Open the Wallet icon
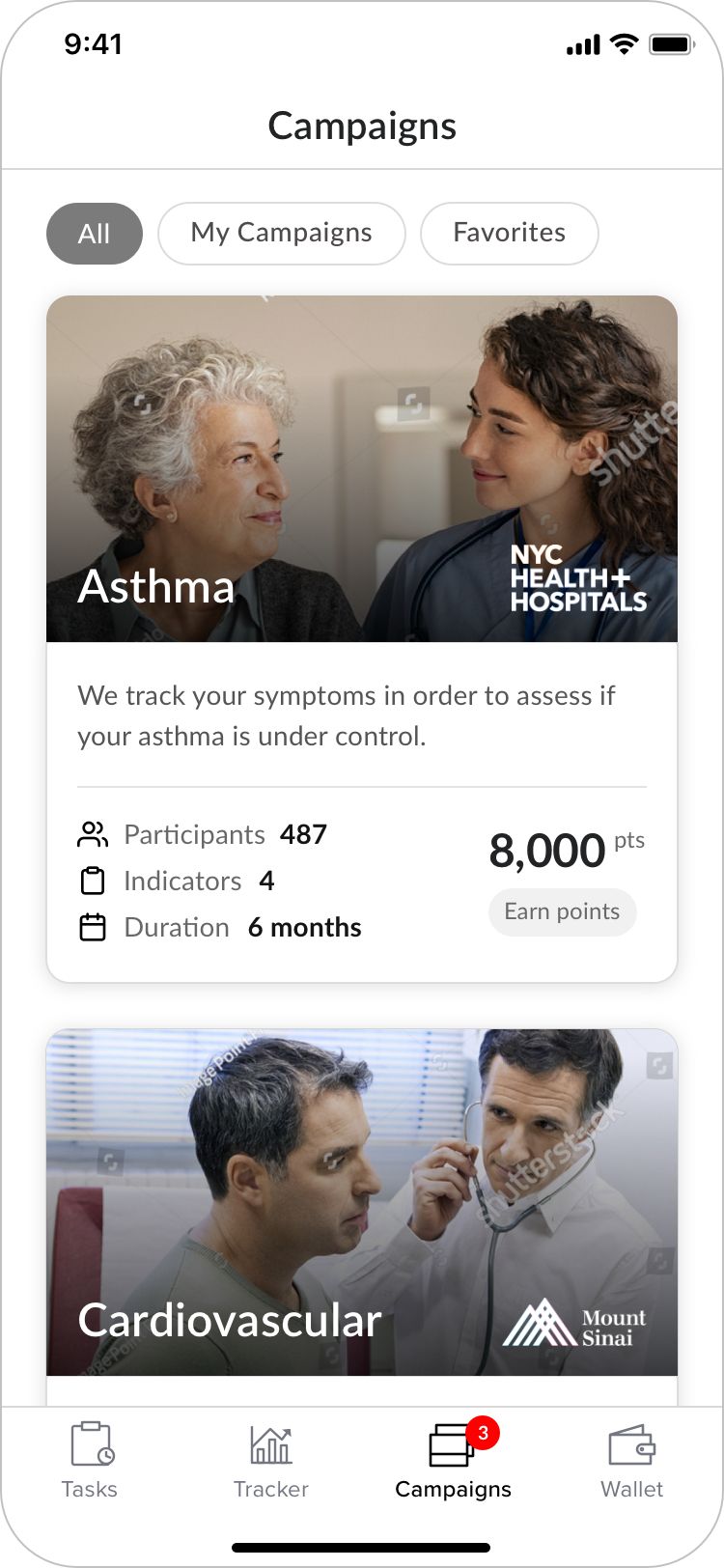The height and width of the screenshot is (1568, 724). pyautogui.click(x=631, y=1445)
